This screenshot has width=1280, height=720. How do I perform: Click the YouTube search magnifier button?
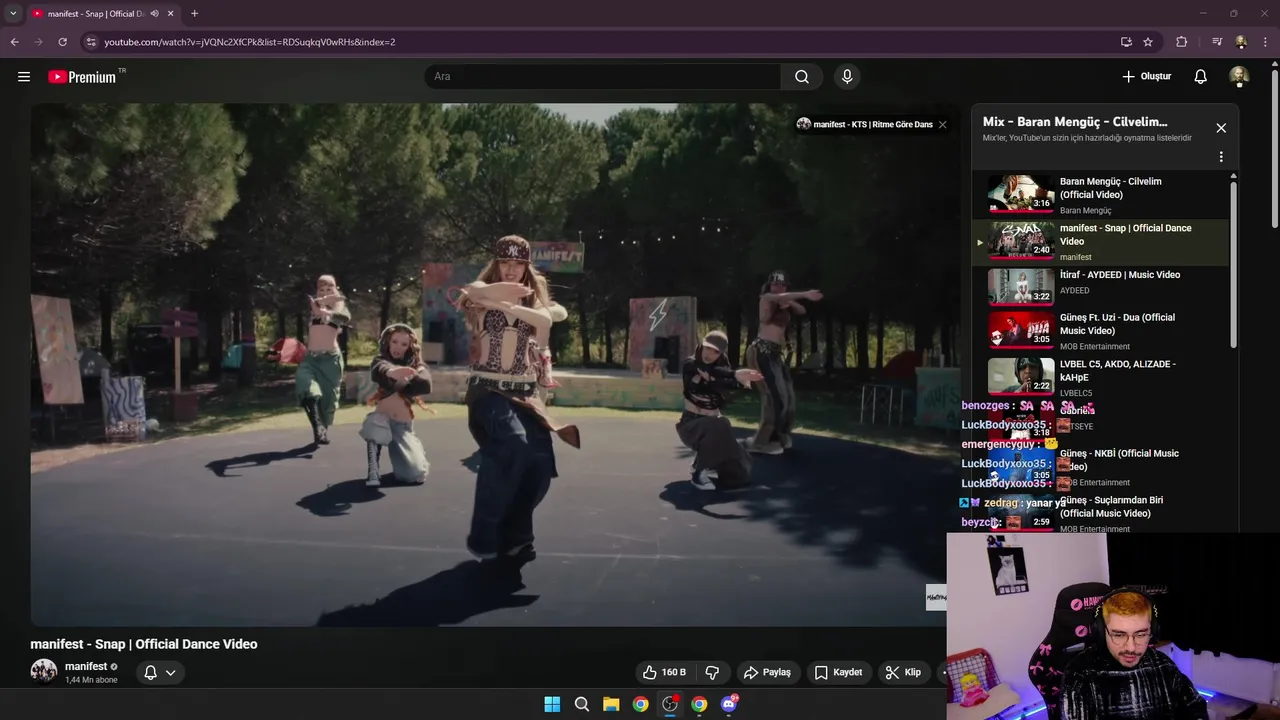pos(802,77)
